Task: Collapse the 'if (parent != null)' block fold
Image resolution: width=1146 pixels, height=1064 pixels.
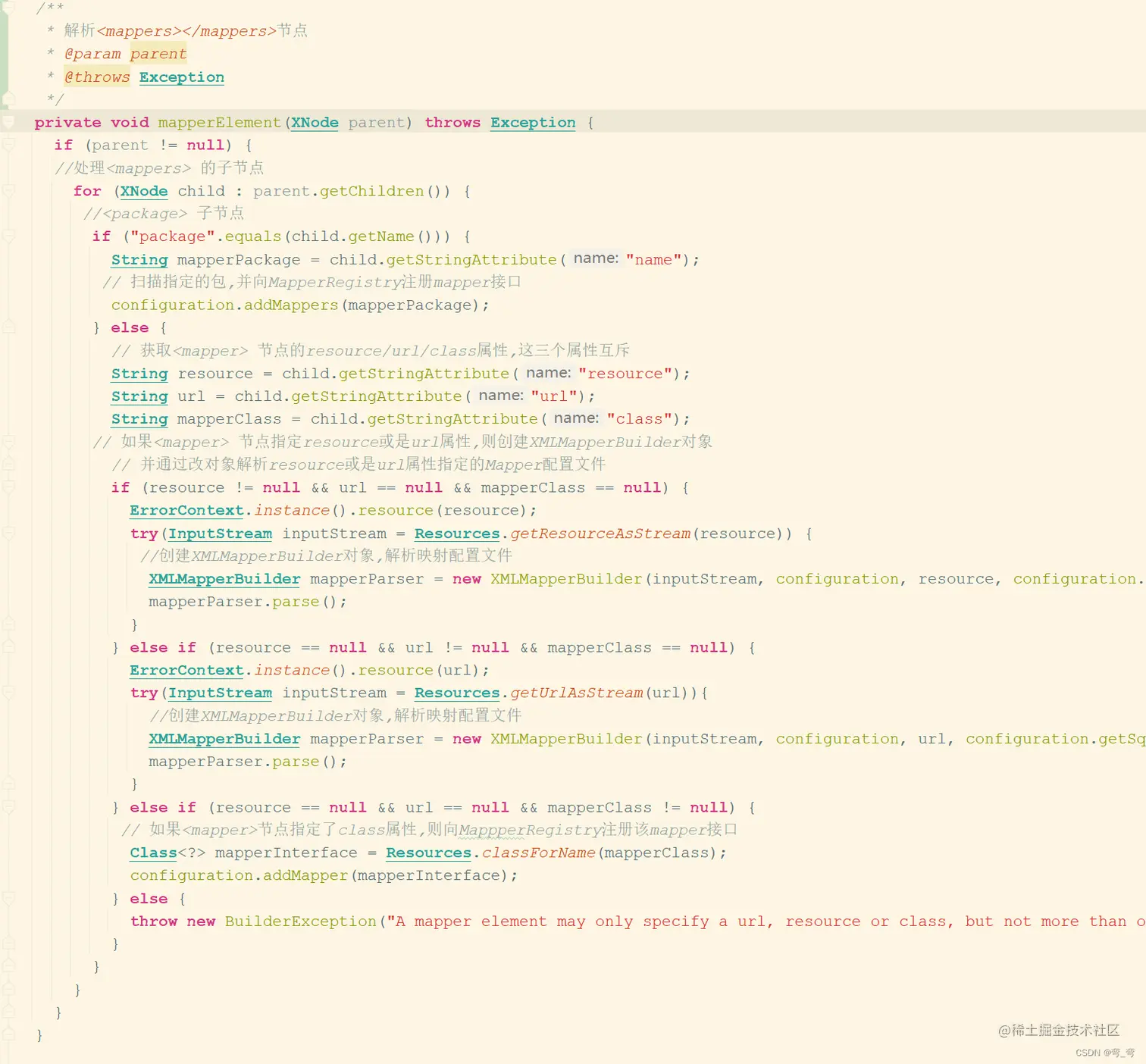Action: click(x=8, y=145)
